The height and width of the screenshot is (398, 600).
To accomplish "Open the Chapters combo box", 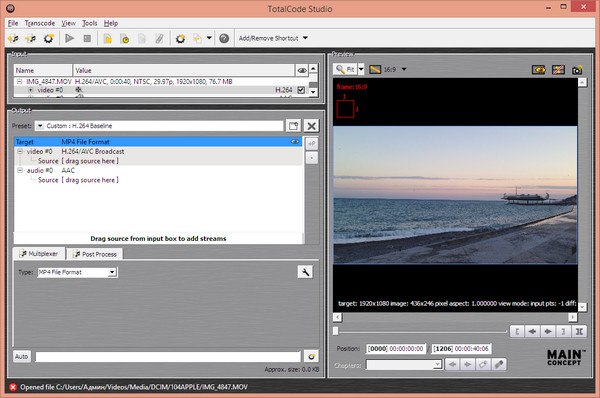I will [404, 365].
